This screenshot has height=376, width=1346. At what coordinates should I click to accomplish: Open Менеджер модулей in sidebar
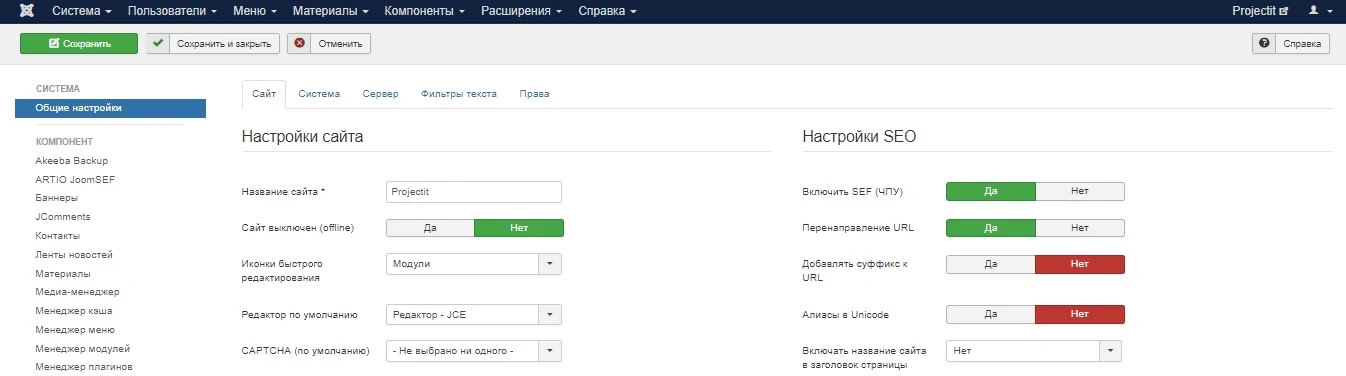pos(83,348)
